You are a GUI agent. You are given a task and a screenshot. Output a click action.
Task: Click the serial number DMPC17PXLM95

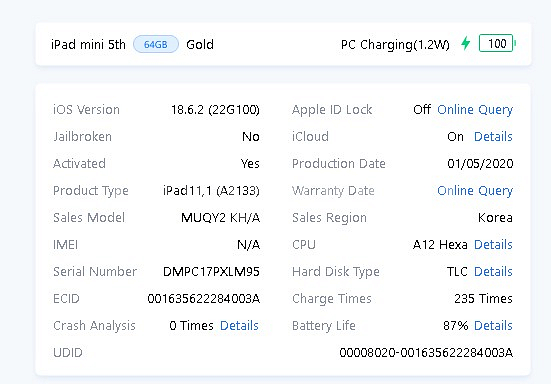pos(211,272)
